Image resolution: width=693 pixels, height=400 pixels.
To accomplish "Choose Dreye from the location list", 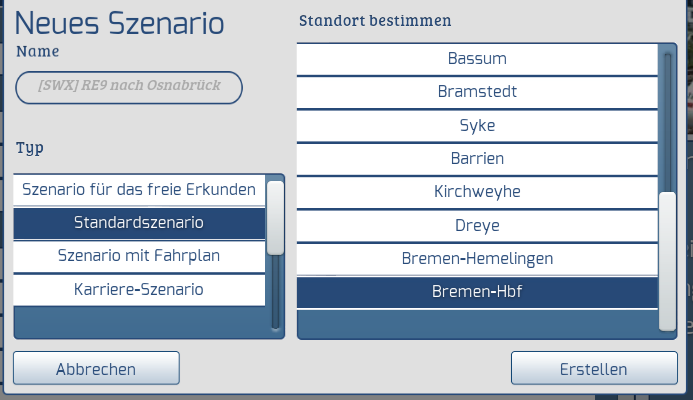I will point(477,226).
